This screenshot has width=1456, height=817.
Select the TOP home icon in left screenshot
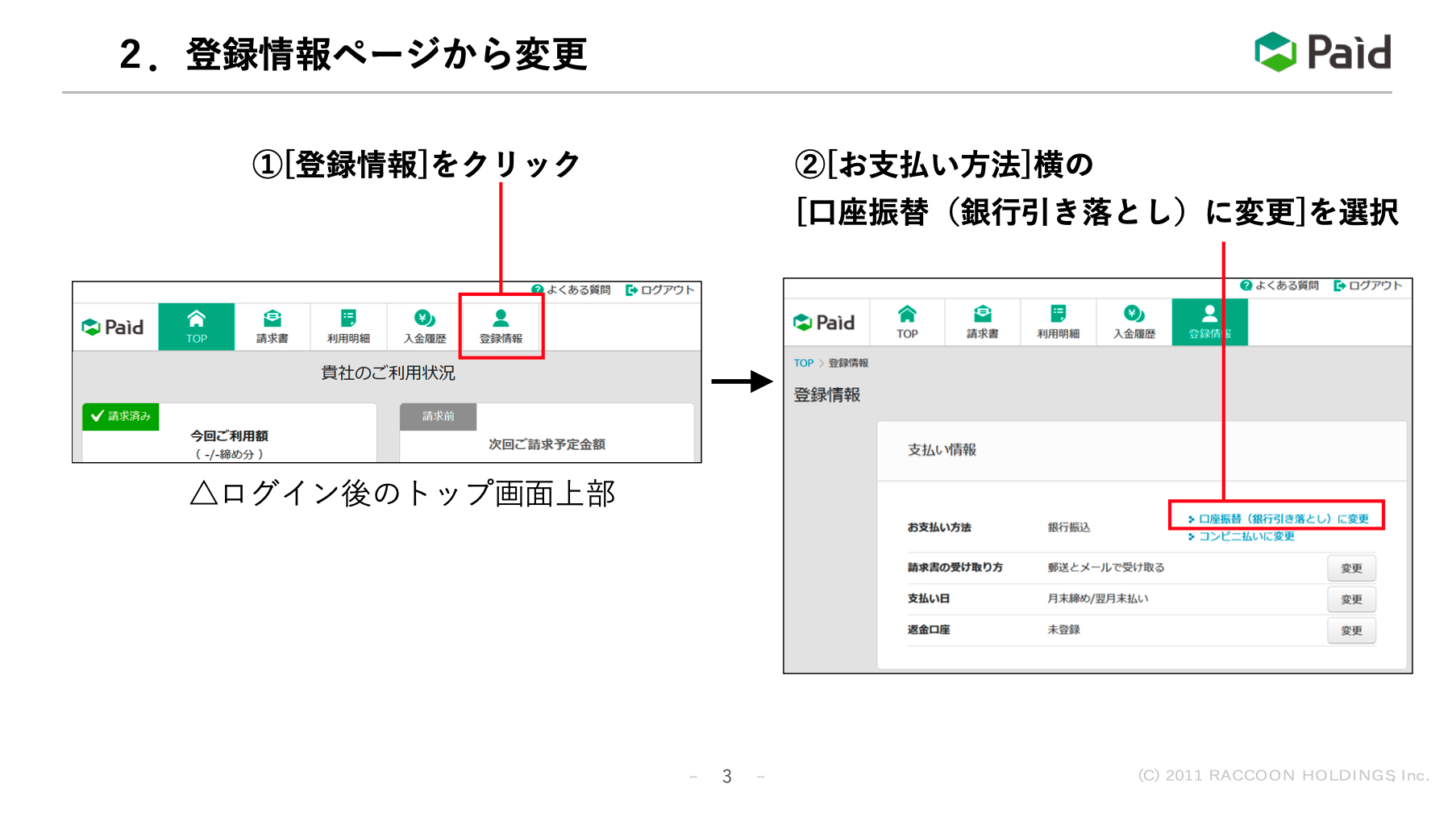click(x=197, y=319)
